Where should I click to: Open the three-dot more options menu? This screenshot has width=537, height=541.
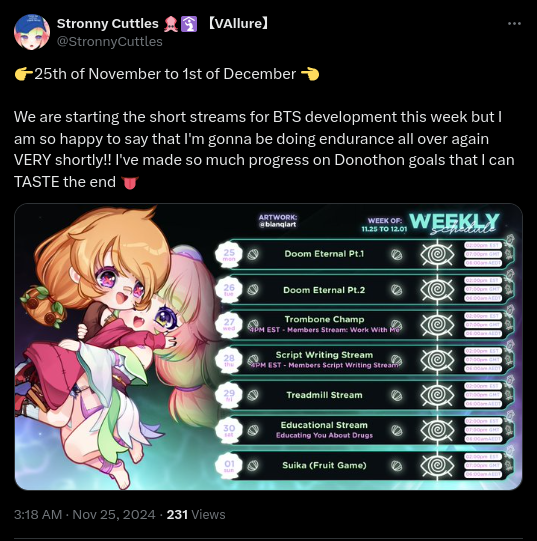pos(514,23)
